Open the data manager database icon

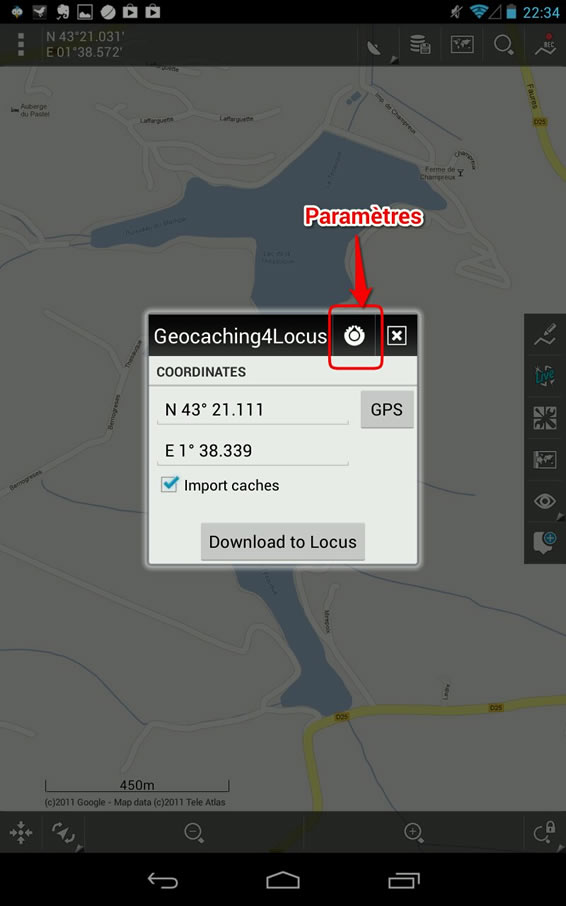click(x=420, y=44)
